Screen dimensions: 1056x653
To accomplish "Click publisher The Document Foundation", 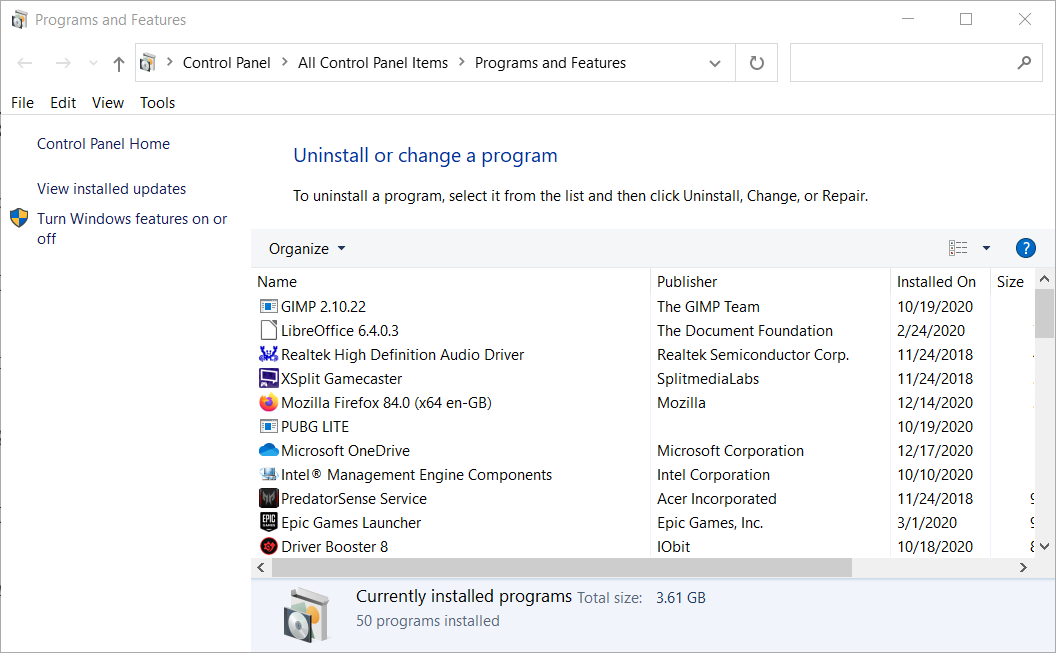I will [745, 331].
